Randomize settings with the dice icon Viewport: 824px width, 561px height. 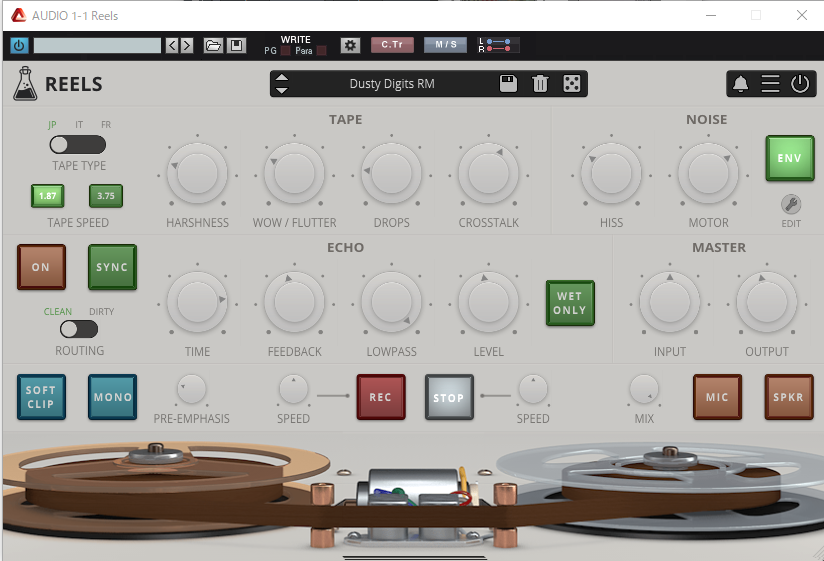tap(572, 84)
